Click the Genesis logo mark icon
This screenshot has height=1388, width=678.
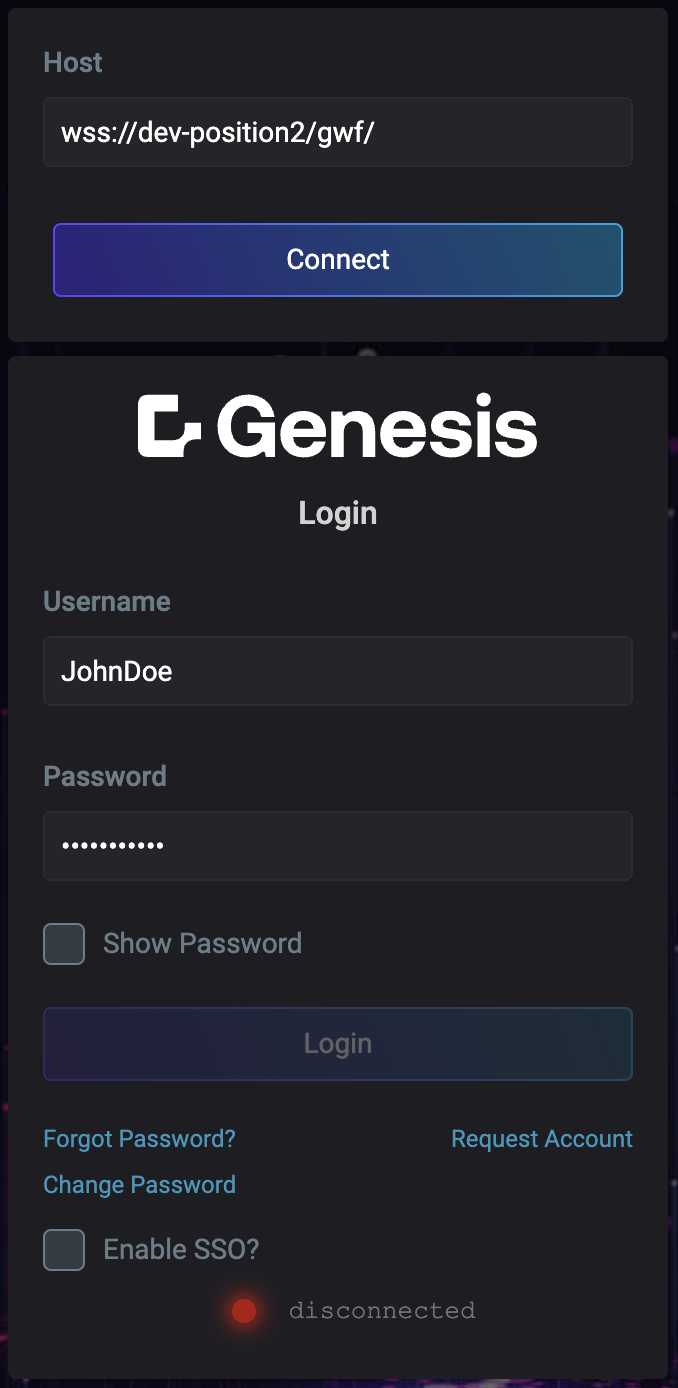coord(170,427)
